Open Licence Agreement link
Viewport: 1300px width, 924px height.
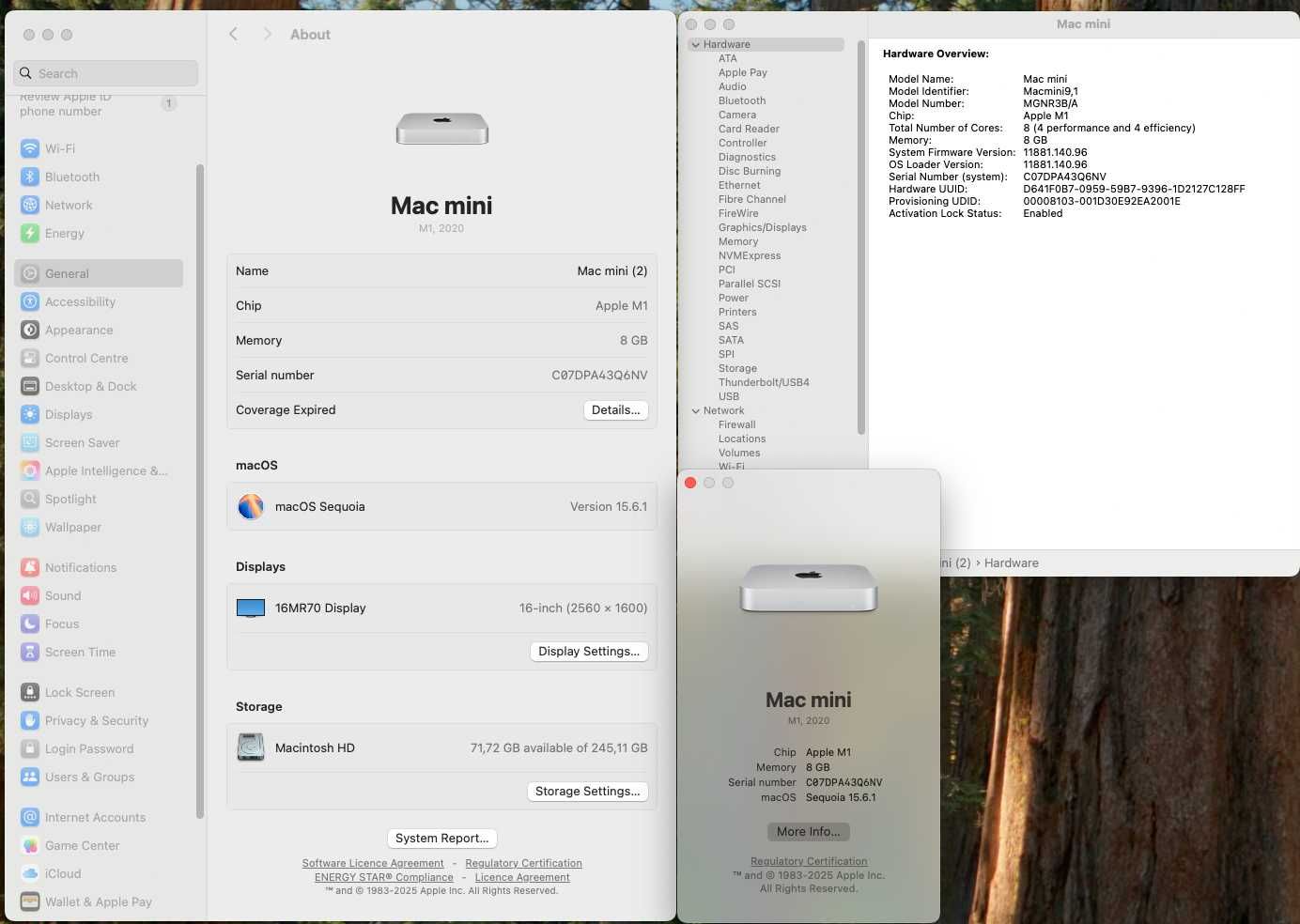522,877
